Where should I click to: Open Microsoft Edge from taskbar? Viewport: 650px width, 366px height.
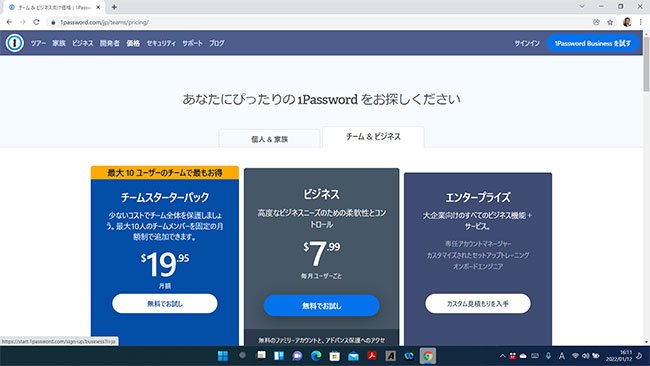click(x=316, y=356)
